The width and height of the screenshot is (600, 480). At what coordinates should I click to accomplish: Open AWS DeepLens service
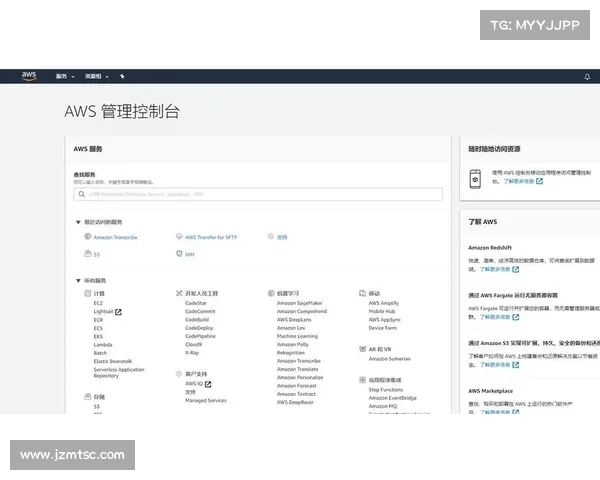[x=294, y=320]
